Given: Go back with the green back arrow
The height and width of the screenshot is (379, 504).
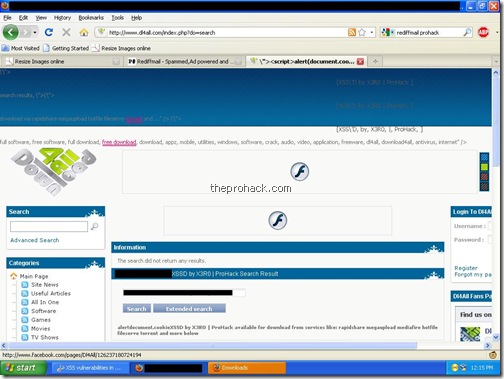Looking at the screenshot, I should 11,32.
